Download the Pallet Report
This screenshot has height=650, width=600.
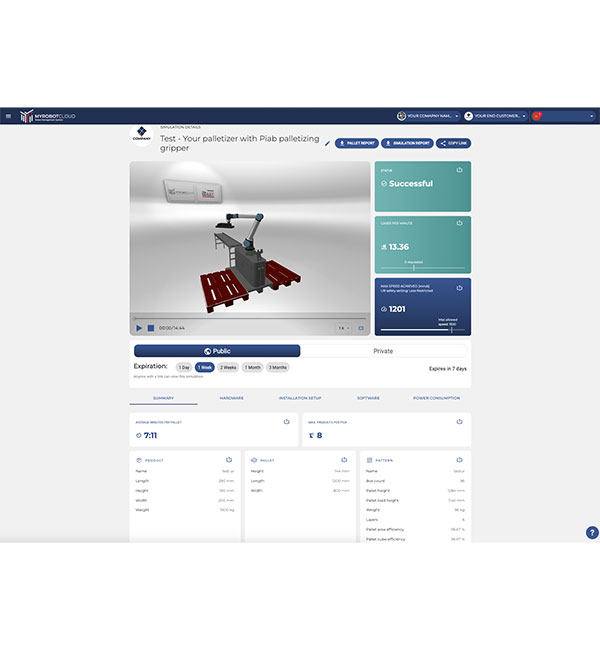pyautogui.click(x=357, y=143)
